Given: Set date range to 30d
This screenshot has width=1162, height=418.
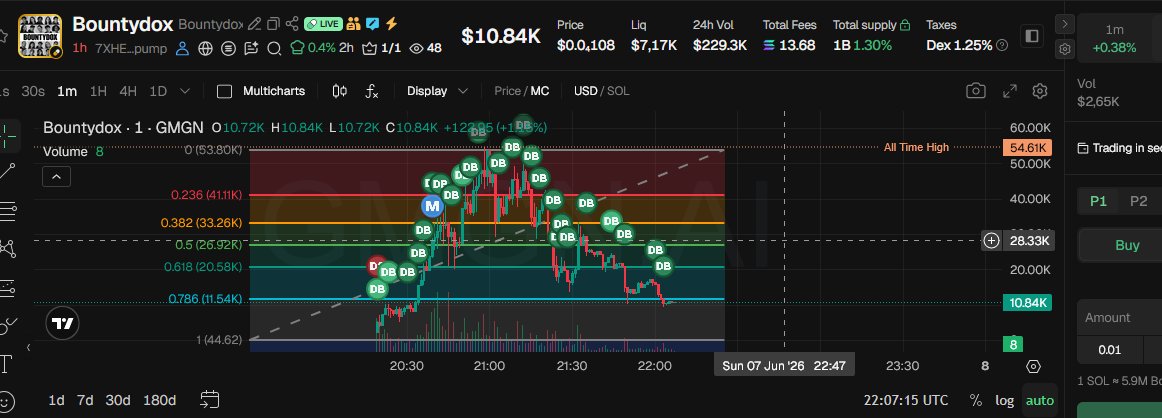Looking at the screenshot, I should (x=118, y=400).
